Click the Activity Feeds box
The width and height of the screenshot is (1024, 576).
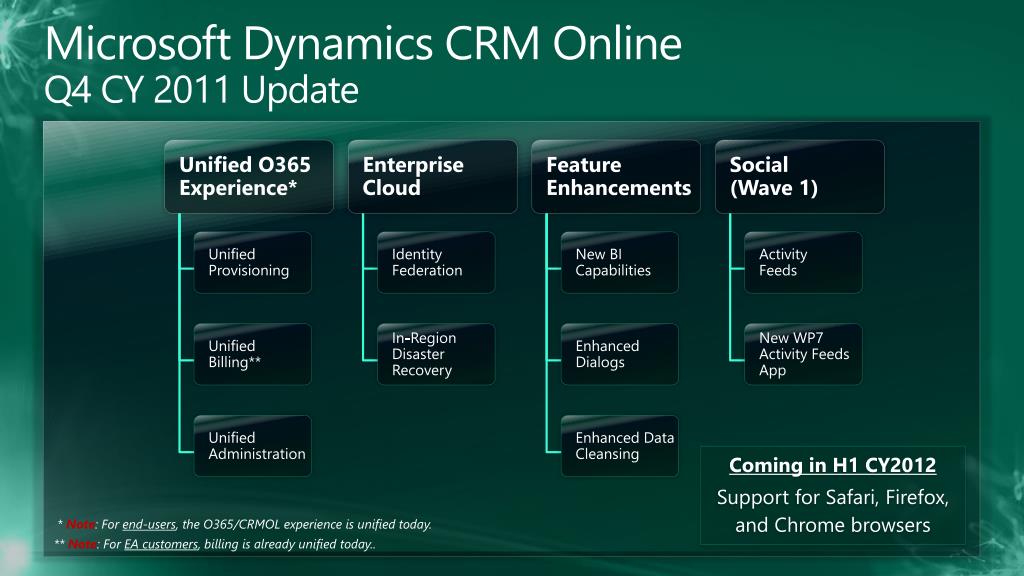click(803, 263)
